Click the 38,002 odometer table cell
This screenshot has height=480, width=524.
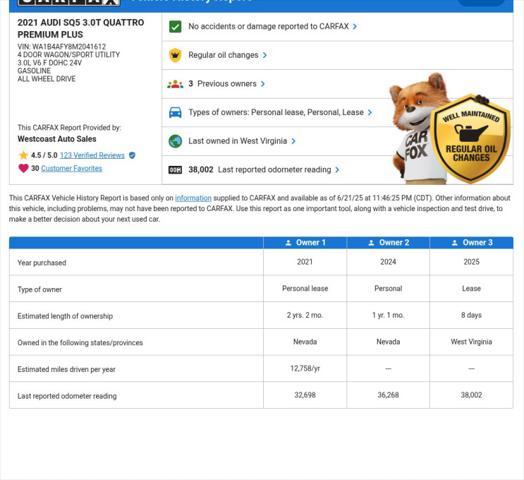[472, 395]
